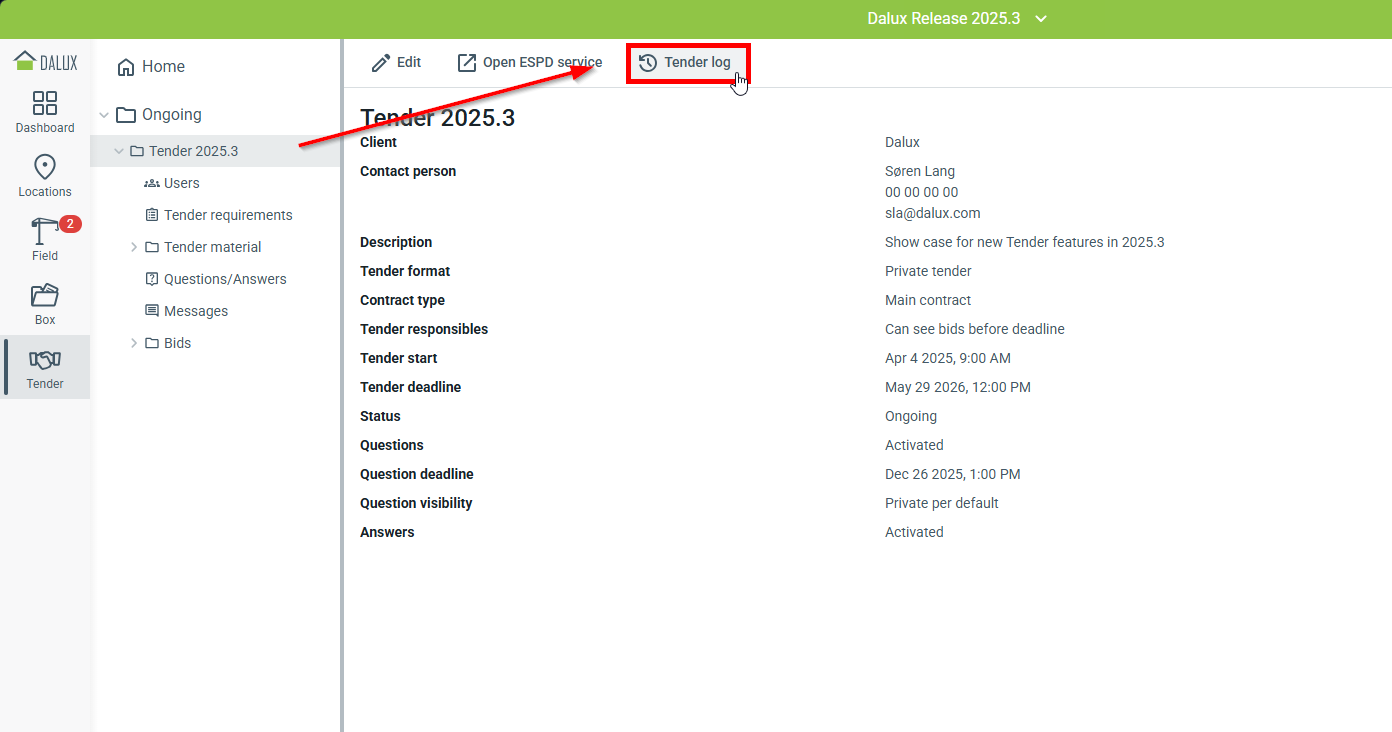This screenshot has height=732, width=1392.
Task: Collapse the Ongoing folder chevron
Action: point(104,115)
